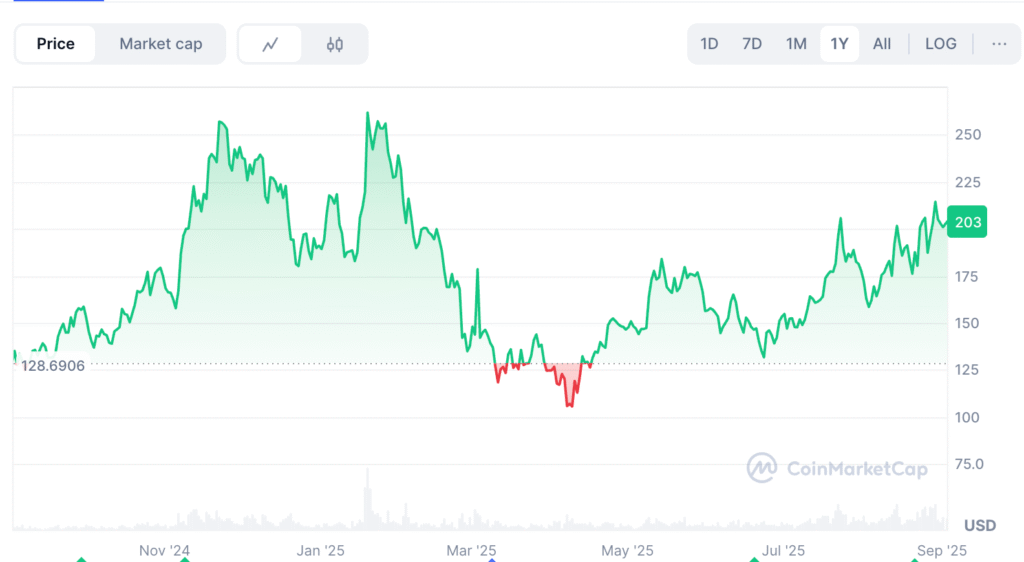
Task: Switch to line chart view
Action: [x=270, y=44]
